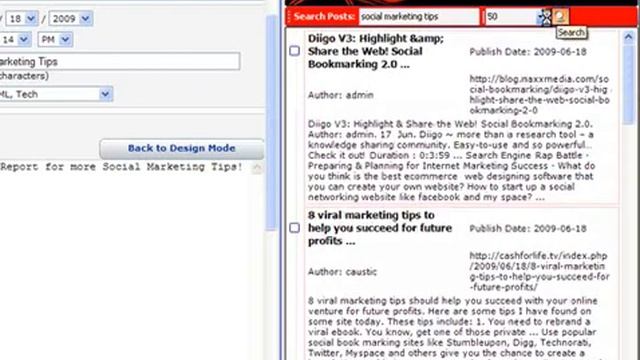
Task: Click Back to Design Mode button
Action: tap(182, 148)
